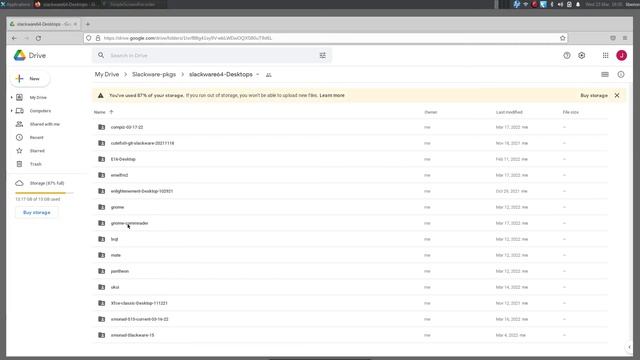
Task: Select the ukui folder
Action: (x=350, y=287)
